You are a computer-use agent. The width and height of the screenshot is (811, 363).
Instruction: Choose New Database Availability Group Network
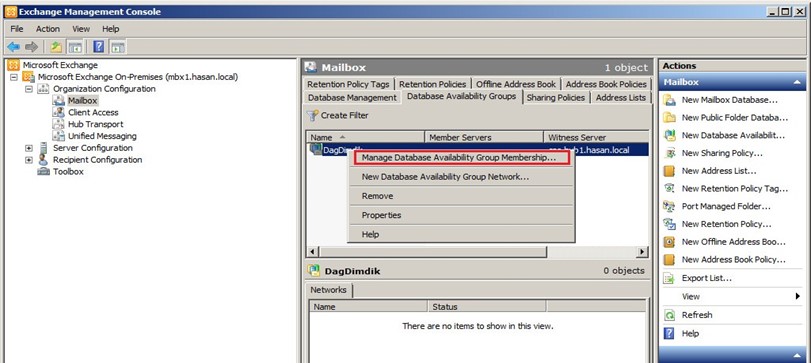[461, 177]
